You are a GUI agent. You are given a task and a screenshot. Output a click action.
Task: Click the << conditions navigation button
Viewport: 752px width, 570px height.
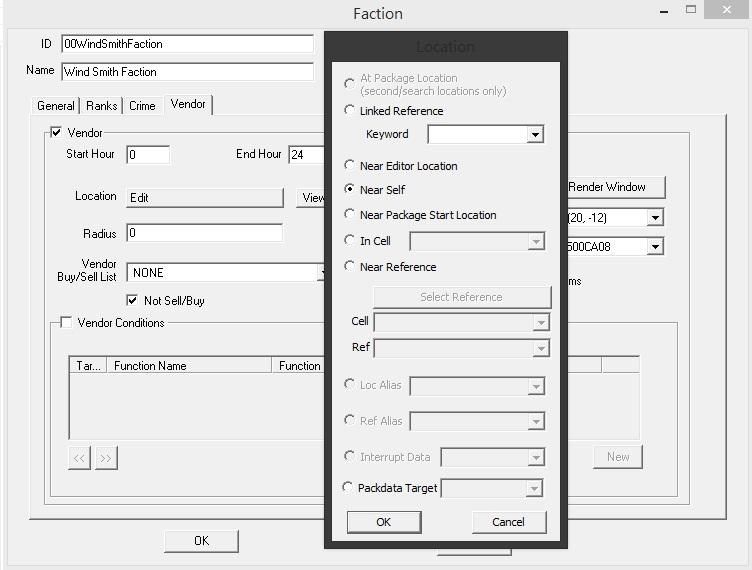[x=79, y=458]
